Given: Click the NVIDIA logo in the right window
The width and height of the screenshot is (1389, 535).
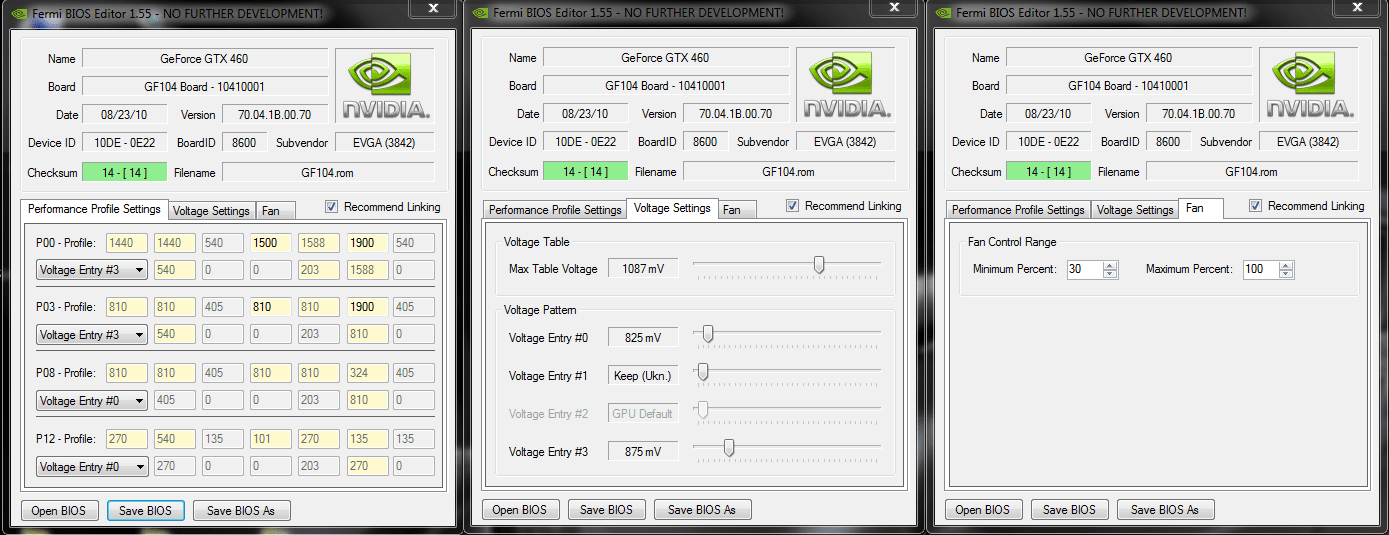Looking at the screenshot, I should (1310, 86).
